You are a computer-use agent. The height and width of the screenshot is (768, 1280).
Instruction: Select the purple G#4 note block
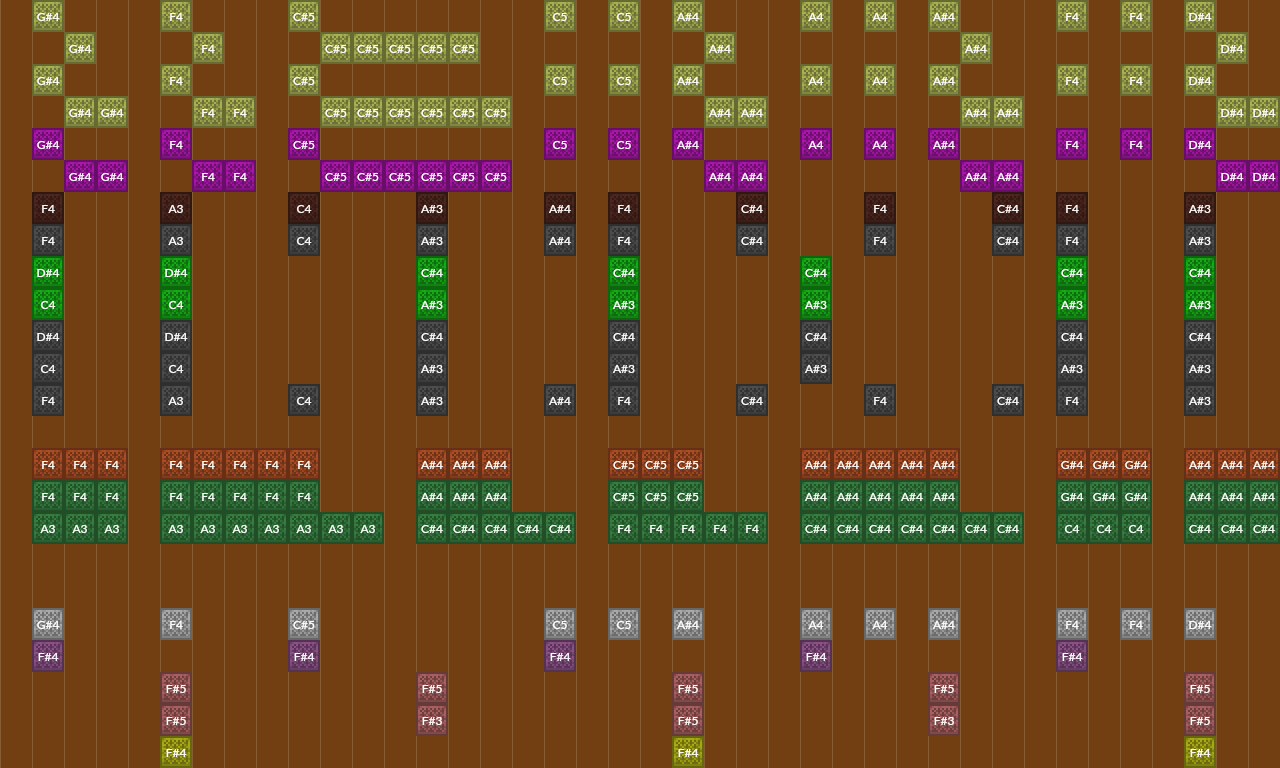point(48,144)
